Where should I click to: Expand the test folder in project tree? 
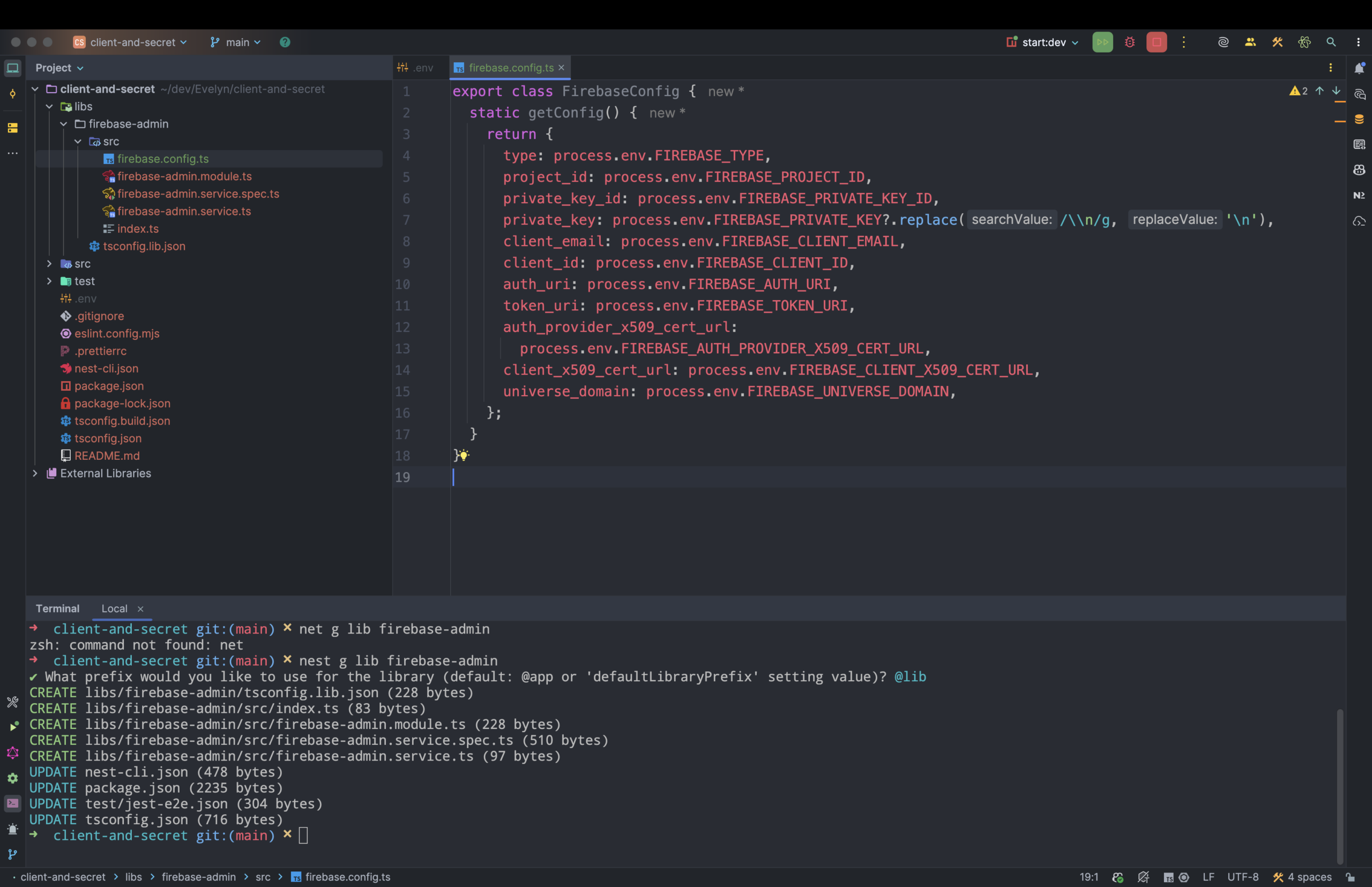(x=49, y=281)
